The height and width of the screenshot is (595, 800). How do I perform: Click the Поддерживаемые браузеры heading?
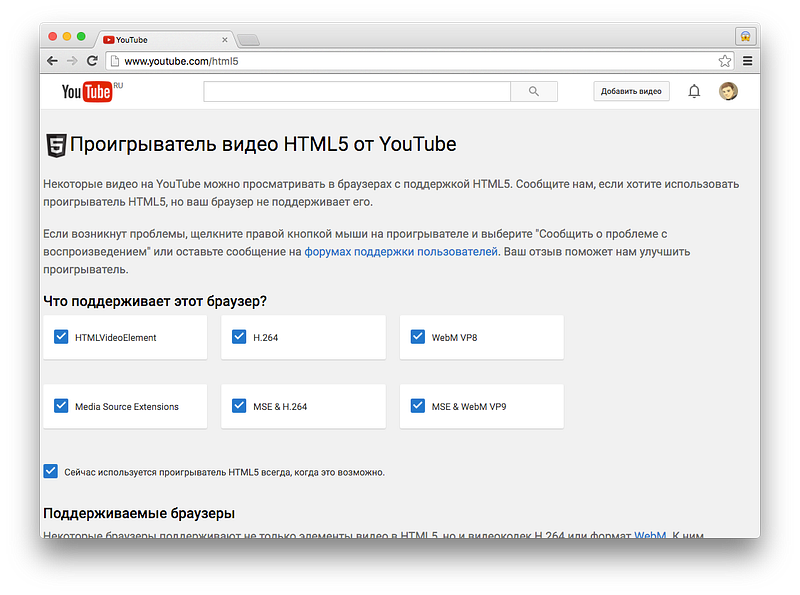139,513
